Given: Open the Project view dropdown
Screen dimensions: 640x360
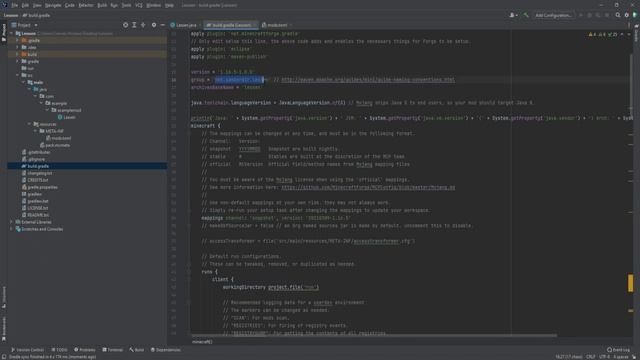Looking at the screenshot, I should [24, 25].
